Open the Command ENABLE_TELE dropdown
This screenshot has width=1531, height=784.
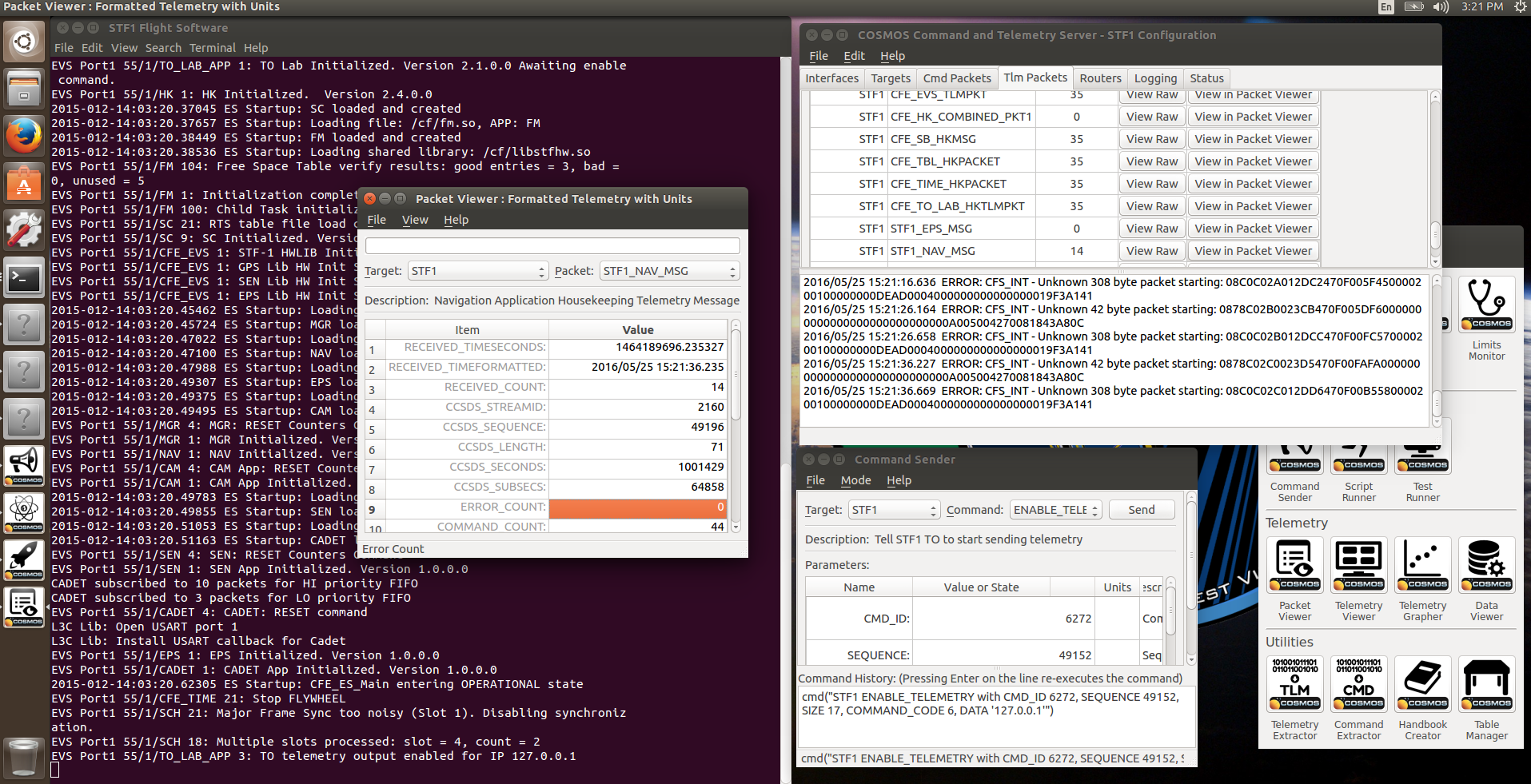click(x=1056, y=510)
